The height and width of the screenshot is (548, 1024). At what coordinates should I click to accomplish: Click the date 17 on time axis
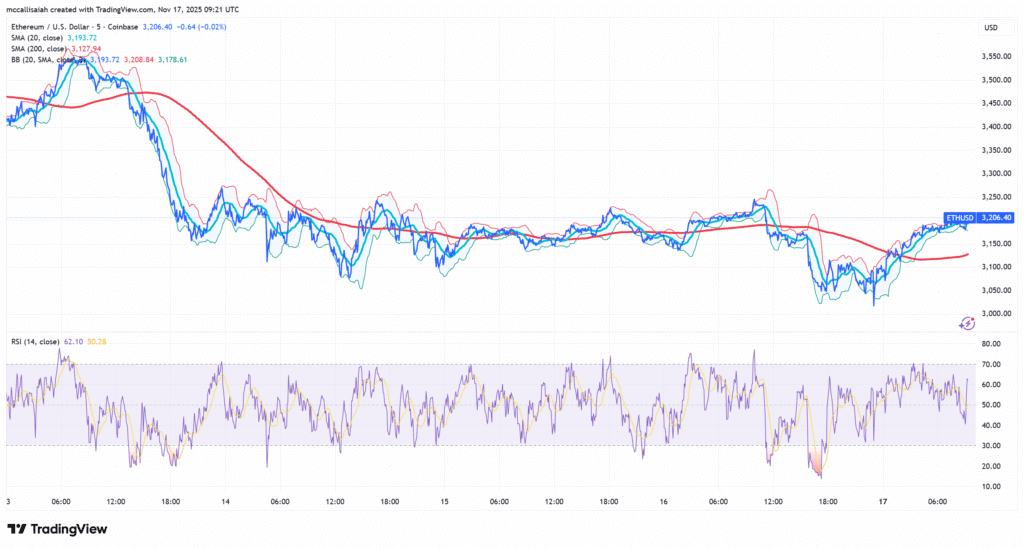(x=881, y=503)
